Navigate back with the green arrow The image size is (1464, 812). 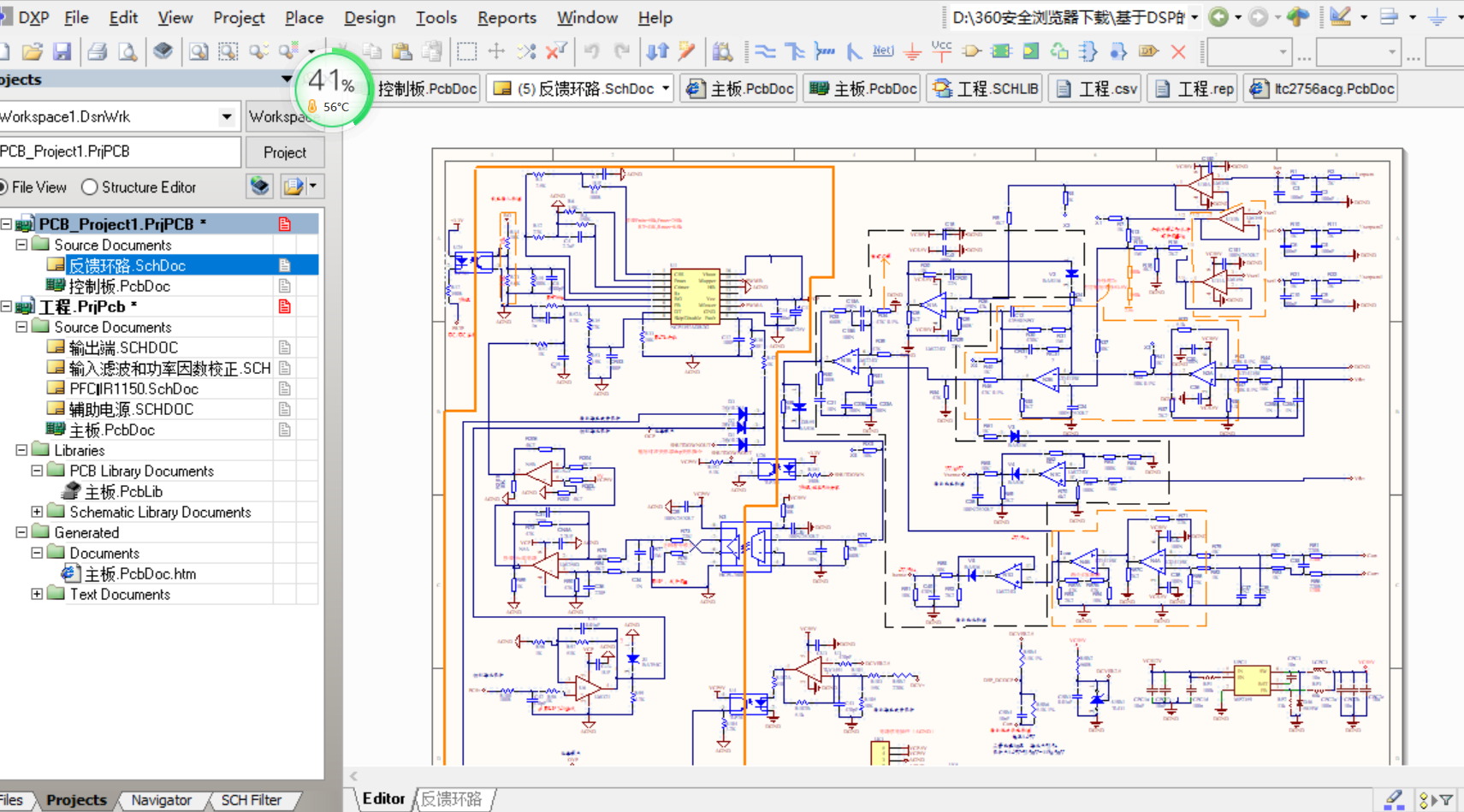coord(1218,17)
